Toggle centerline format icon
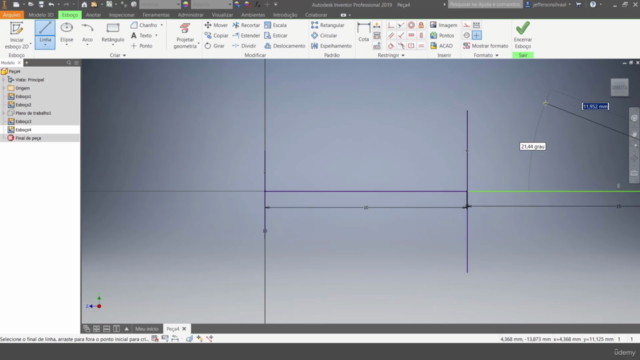This screenshot has height=360, width=640. 467,36
